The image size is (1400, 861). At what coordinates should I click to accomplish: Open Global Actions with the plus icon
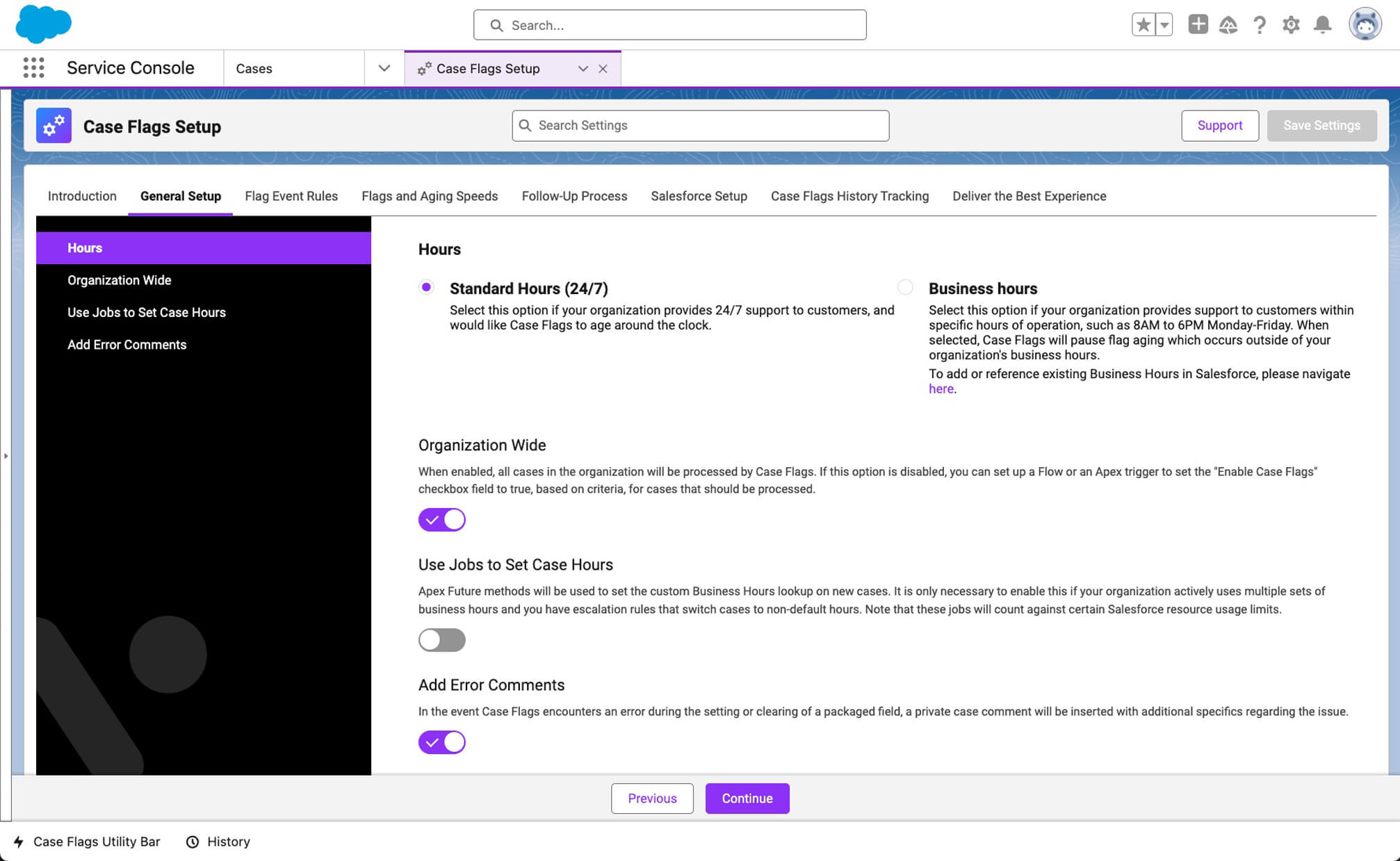pyautogui.click(x=1198, y=24)
